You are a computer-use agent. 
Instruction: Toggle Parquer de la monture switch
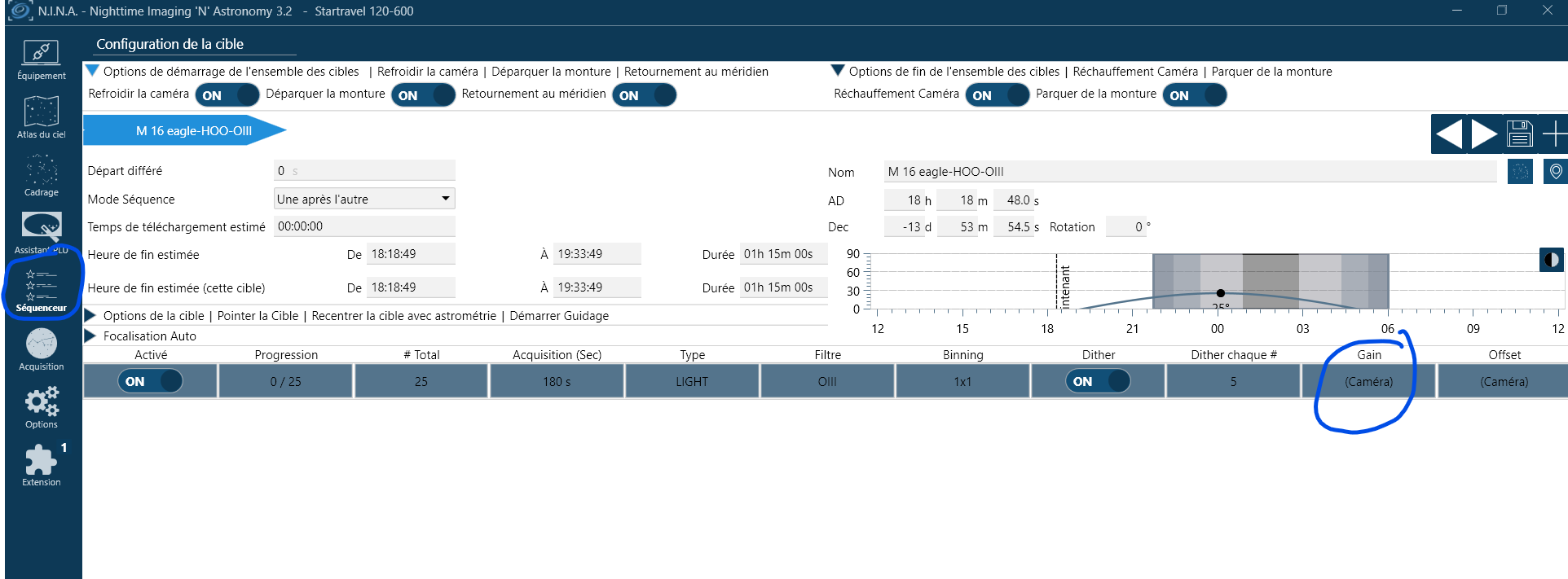coord(1195,95)
